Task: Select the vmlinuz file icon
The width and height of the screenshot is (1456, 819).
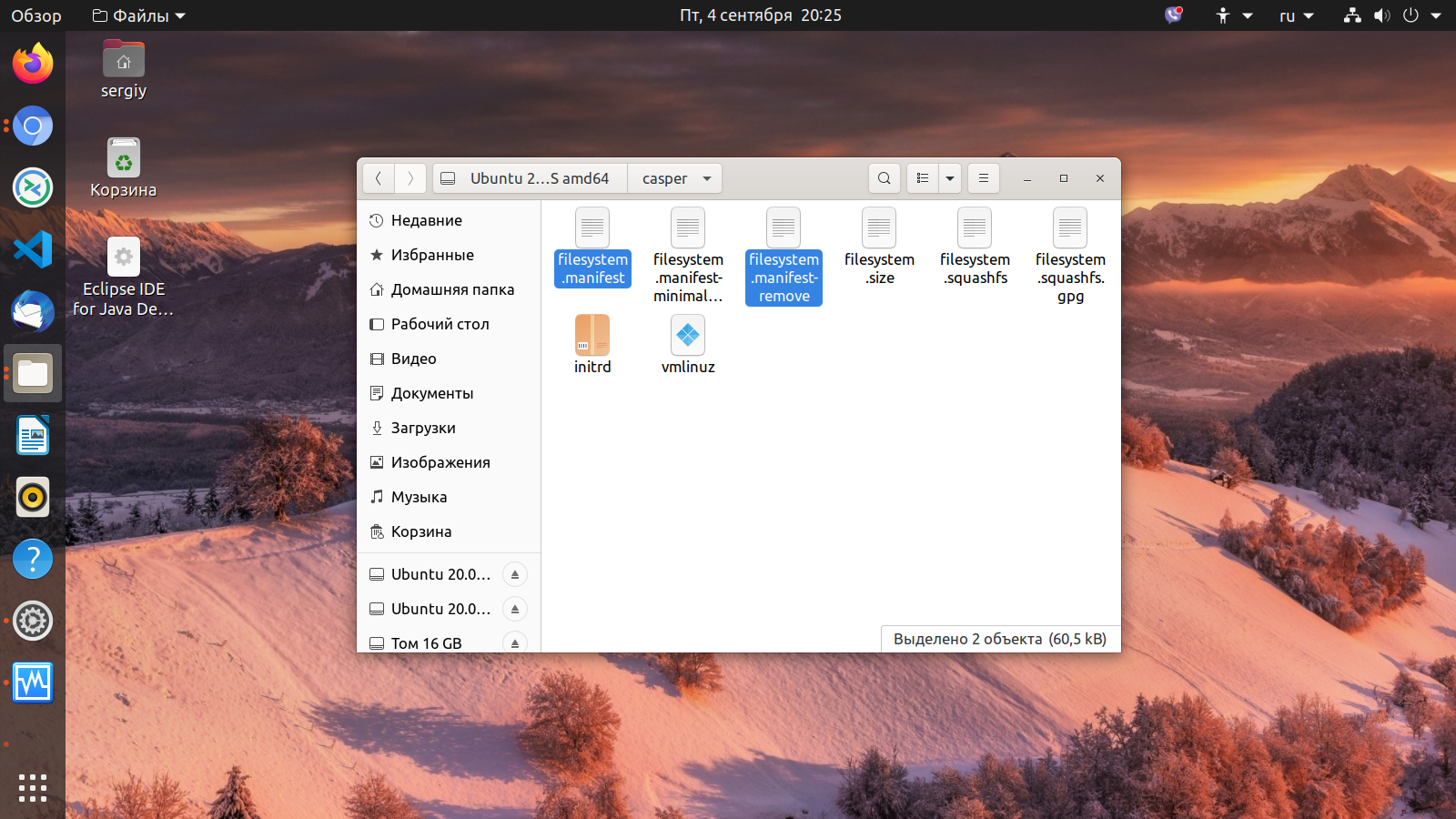Action: [x=688, y=336]
